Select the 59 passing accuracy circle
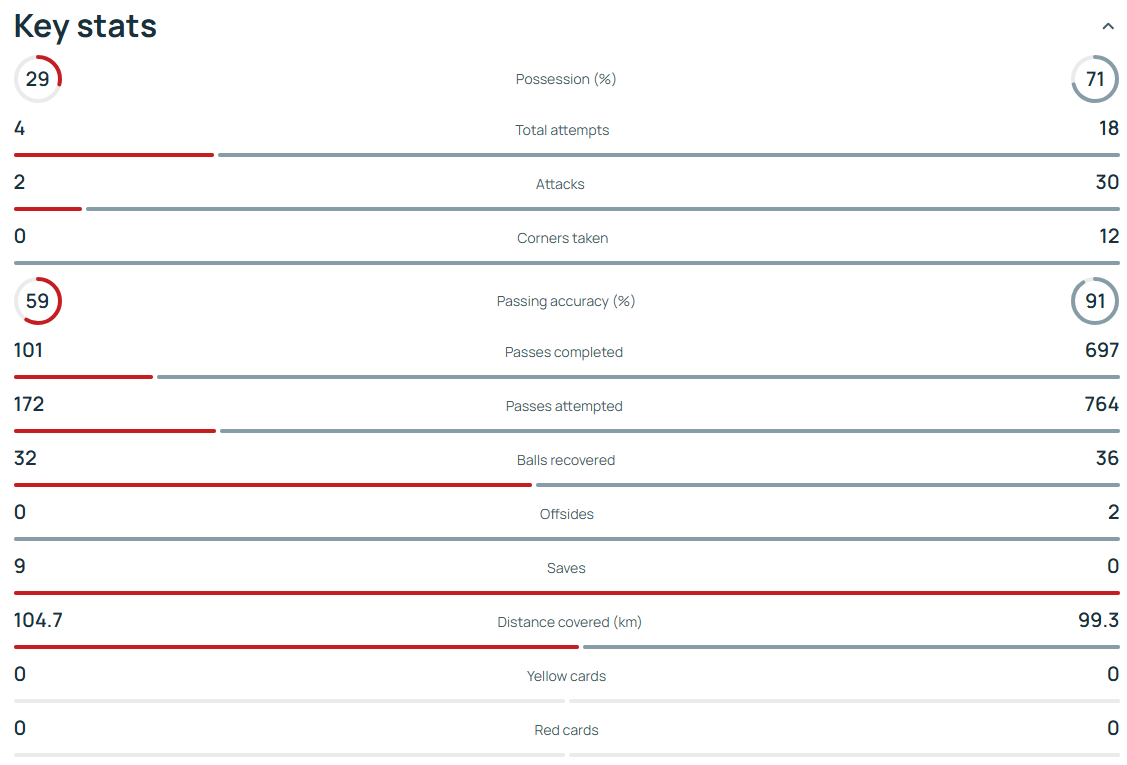 tap(37, 301)
